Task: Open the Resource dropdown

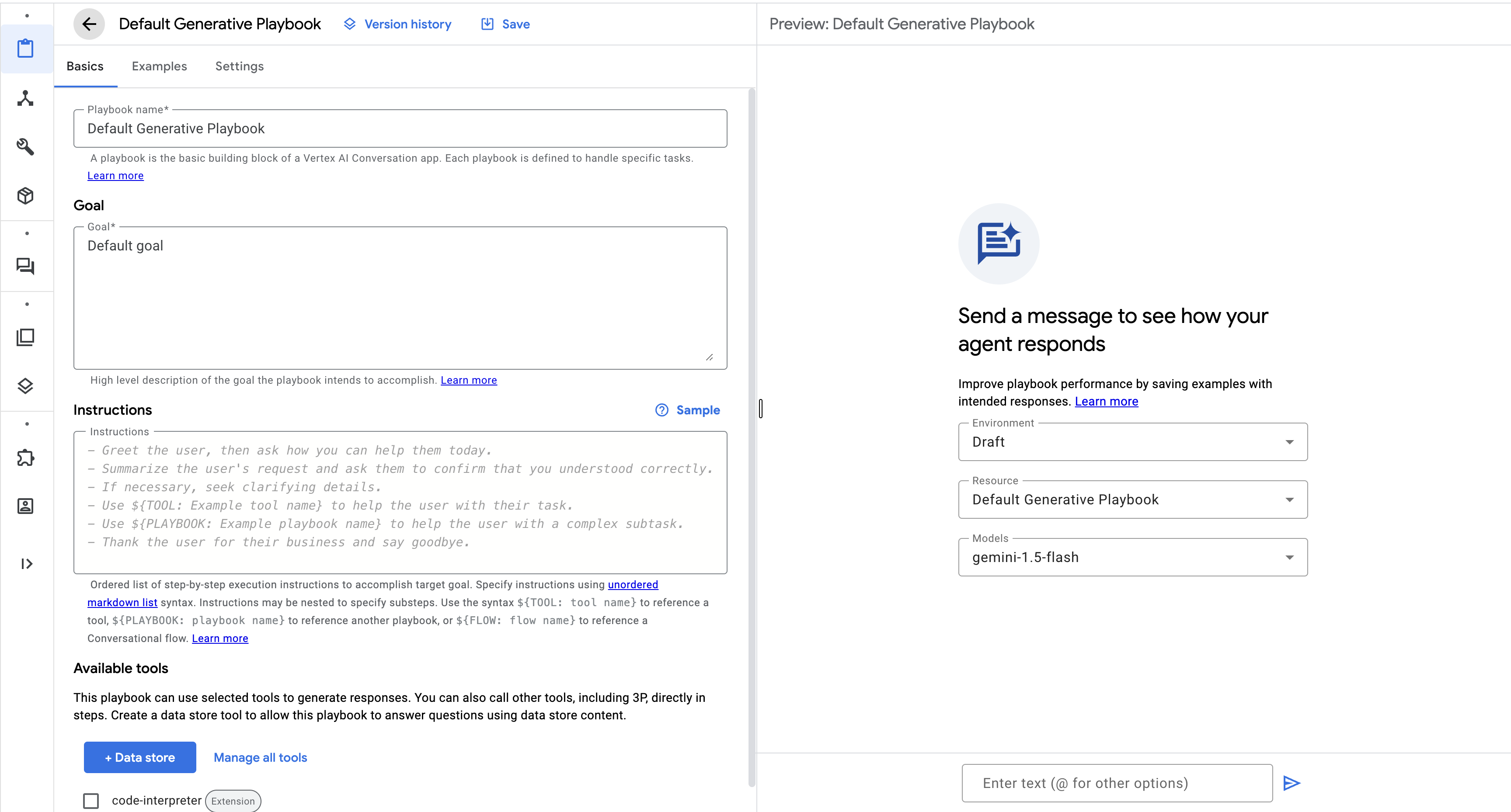Action: [x=1133, y=500]
